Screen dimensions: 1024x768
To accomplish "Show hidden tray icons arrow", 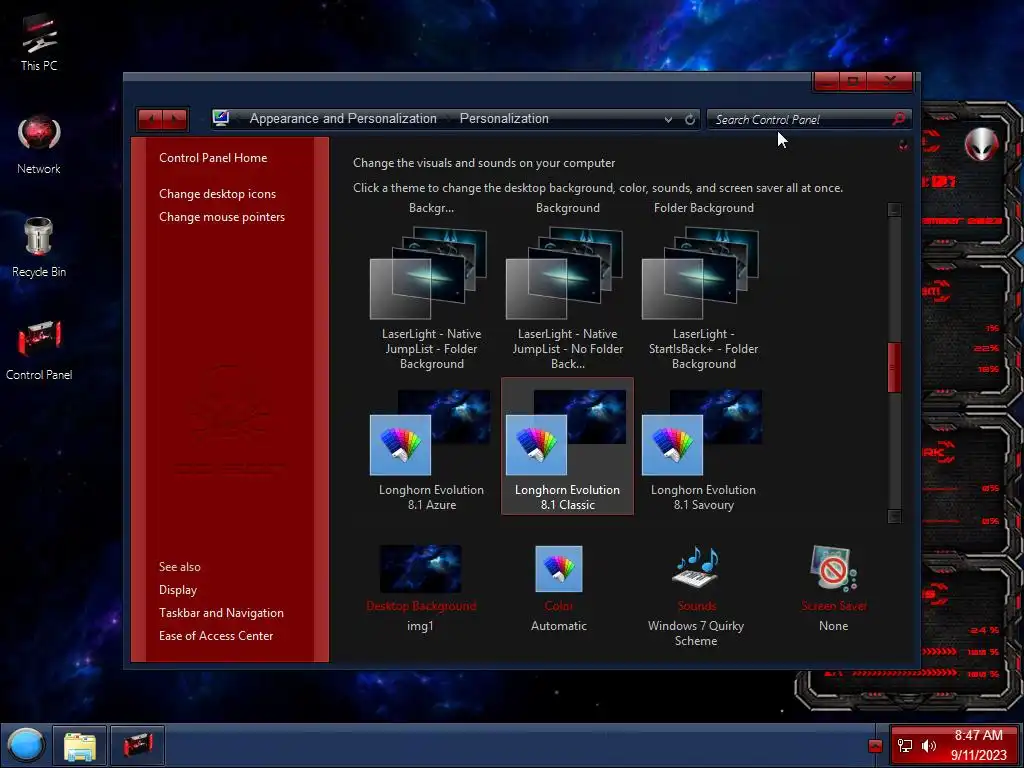I will [876, 746].
